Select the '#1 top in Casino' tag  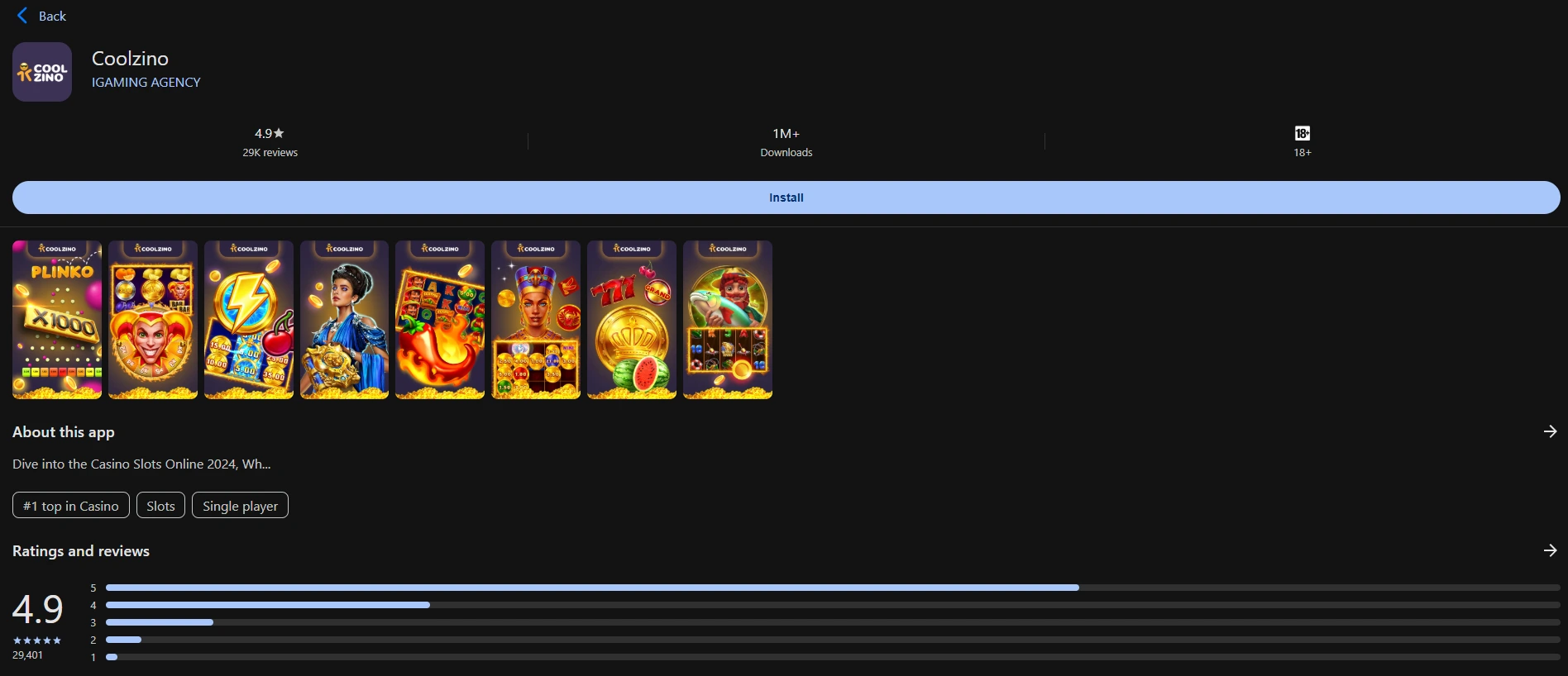71,506
